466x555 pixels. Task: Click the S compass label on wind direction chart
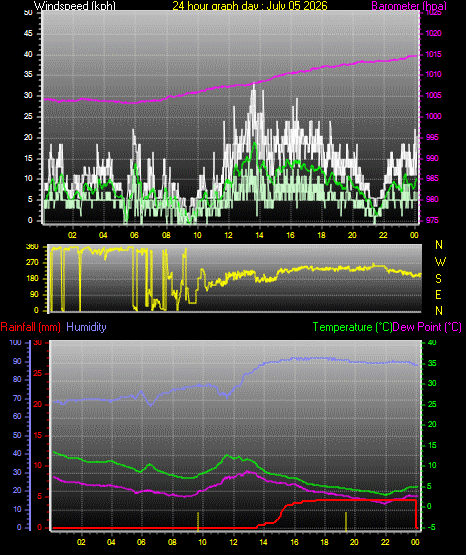tap(438, 279)
